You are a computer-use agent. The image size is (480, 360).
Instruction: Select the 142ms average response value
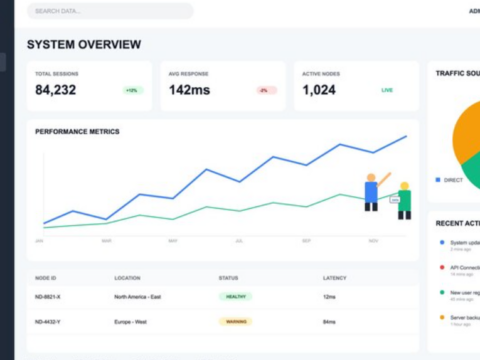point(189,90)
